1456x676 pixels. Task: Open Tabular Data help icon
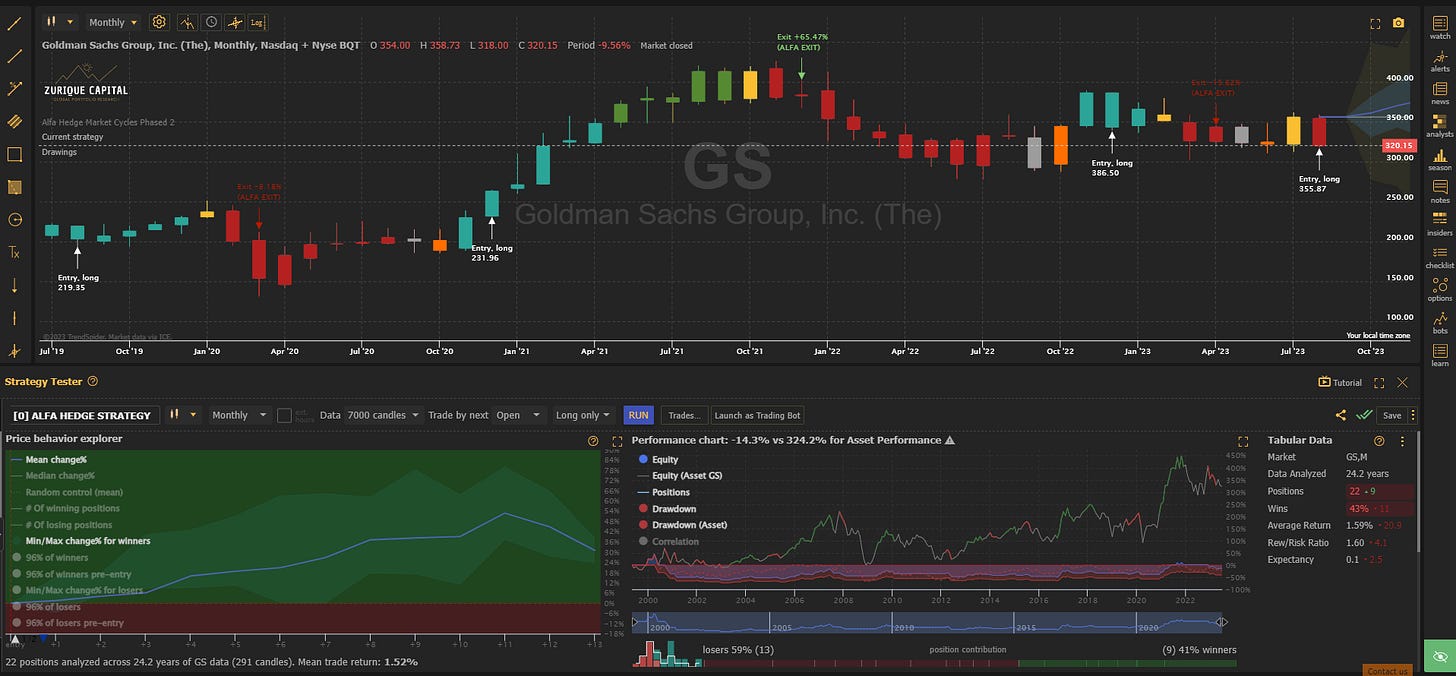click(1379, 440)
